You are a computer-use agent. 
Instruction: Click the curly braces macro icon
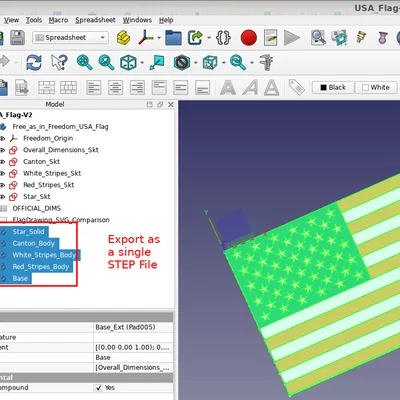click(x=223, y=38)
